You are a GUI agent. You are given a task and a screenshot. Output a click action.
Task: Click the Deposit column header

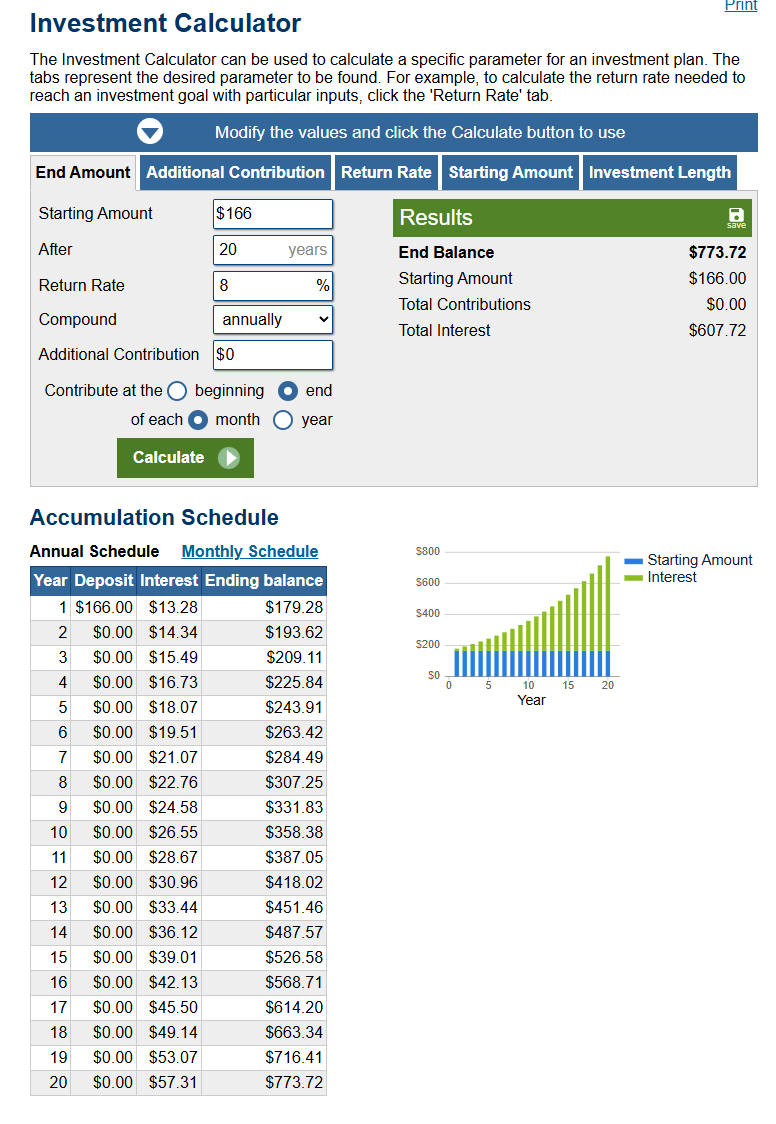pyautogui.click(x=104, y=581)
